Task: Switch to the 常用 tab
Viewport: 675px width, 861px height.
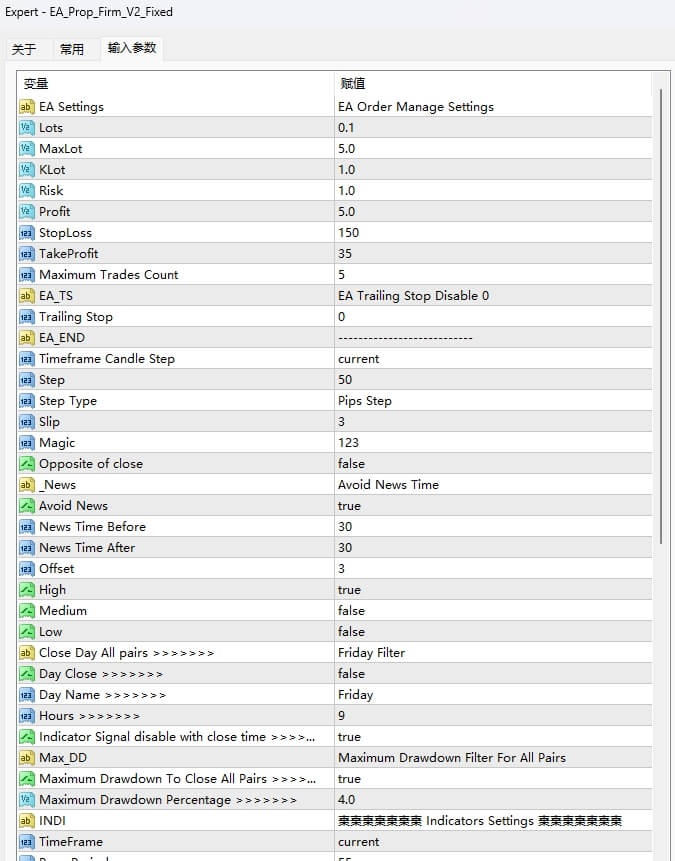Action: click(x=72, y=49)
